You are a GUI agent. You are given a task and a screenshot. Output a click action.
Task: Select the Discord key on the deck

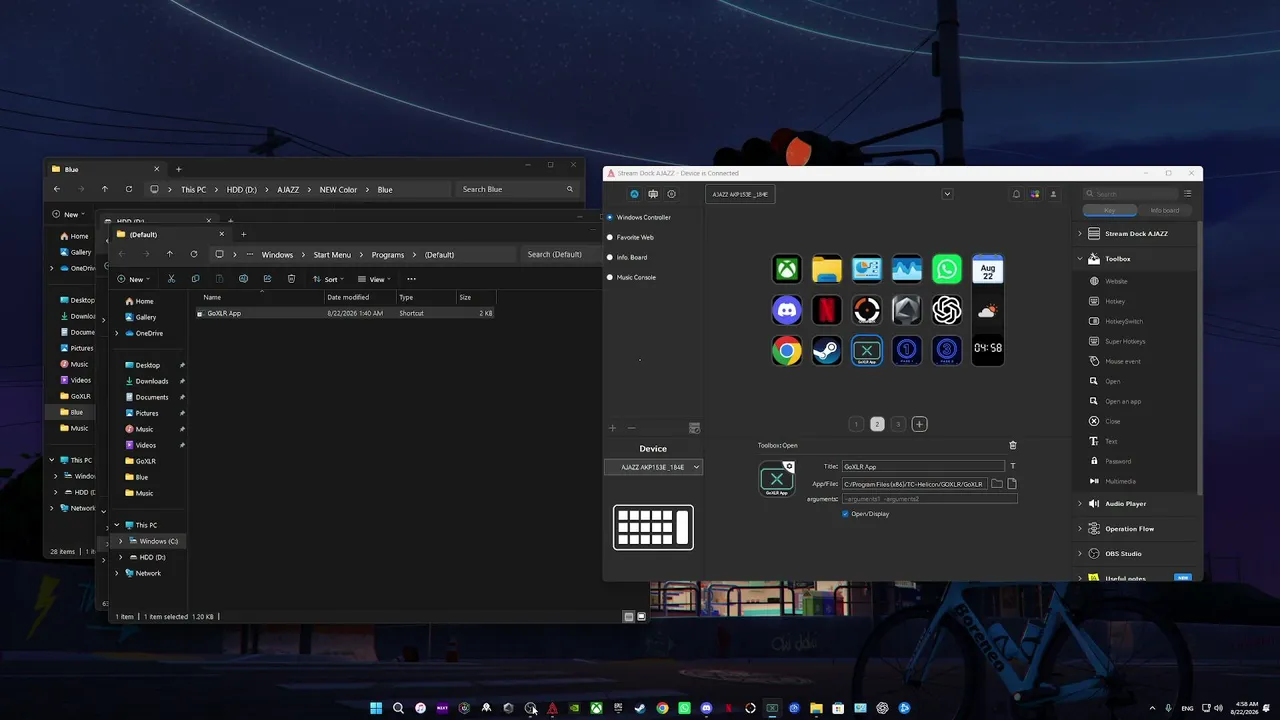point(787,310)
